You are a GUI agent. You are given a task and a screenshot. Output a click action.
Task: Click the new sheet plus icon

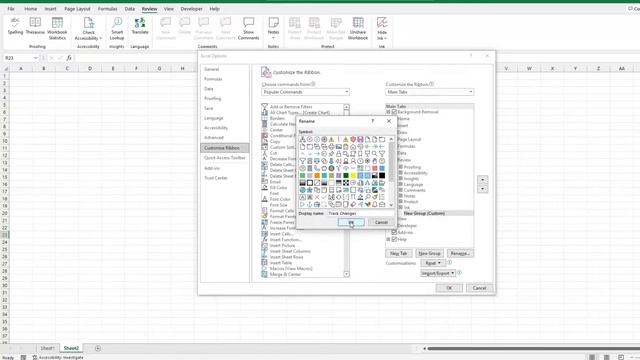point(98,348)
